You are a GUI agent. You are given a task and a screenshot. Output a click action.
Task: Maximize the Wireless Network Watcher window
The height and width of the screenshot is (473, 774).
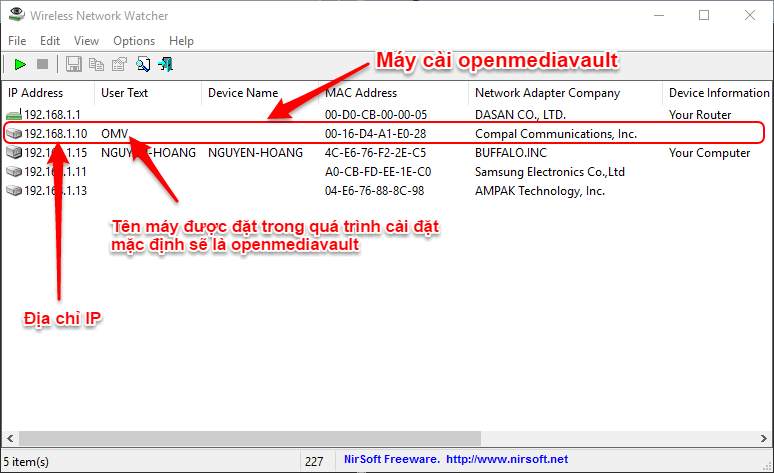(704, 15)
